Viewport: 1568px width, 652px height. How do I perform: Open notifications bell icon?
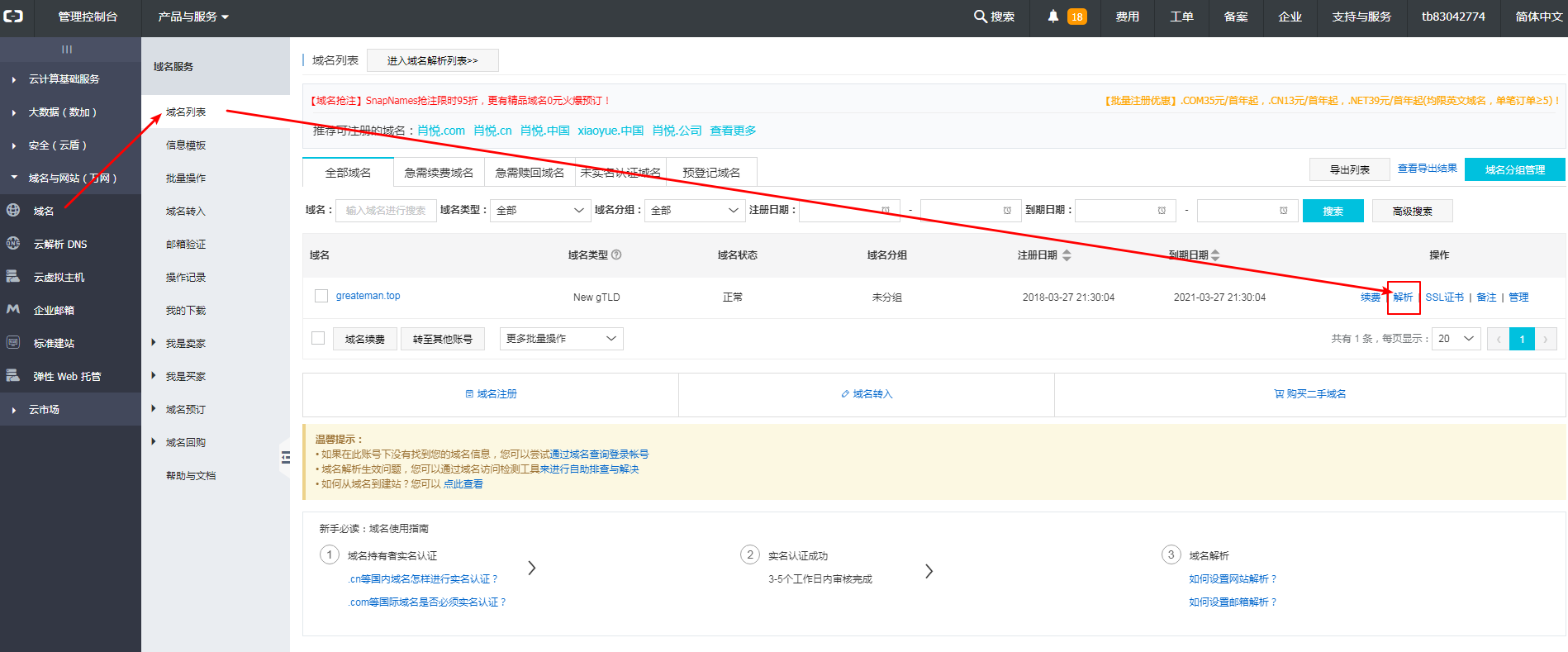click(x=1053, y=17)
